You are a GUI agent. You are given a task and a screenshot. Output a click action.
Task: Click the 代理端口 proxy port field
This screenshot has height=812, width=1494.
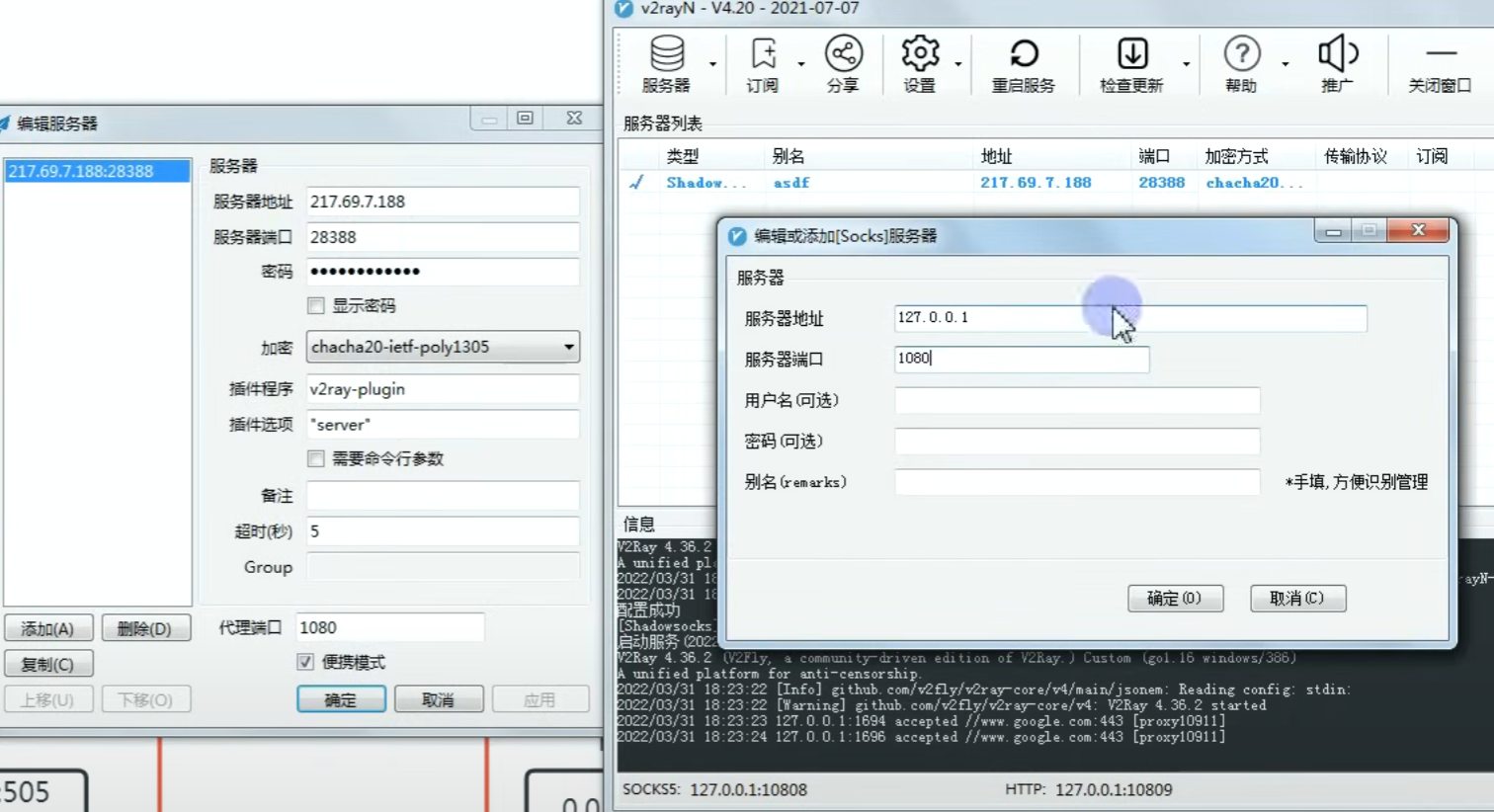coord(390,627)
